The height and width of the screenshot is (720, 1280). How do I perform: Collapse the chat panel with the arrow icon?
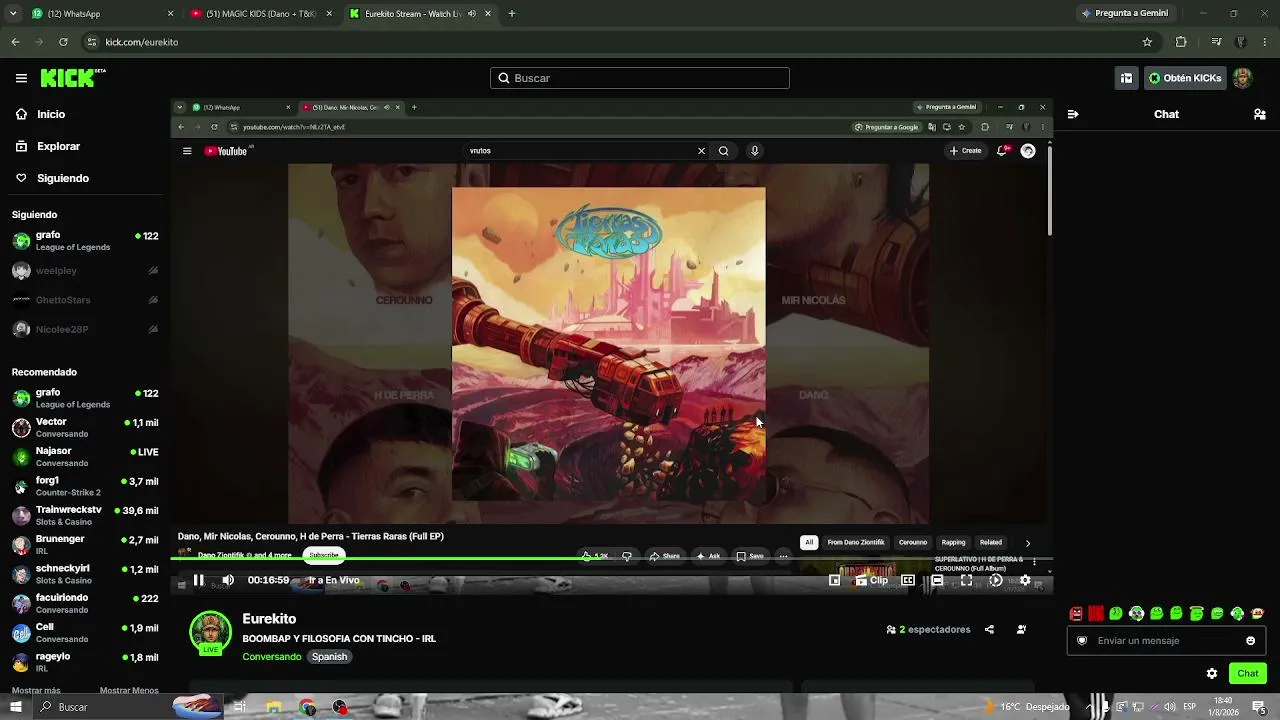(x=1073, y=114)
